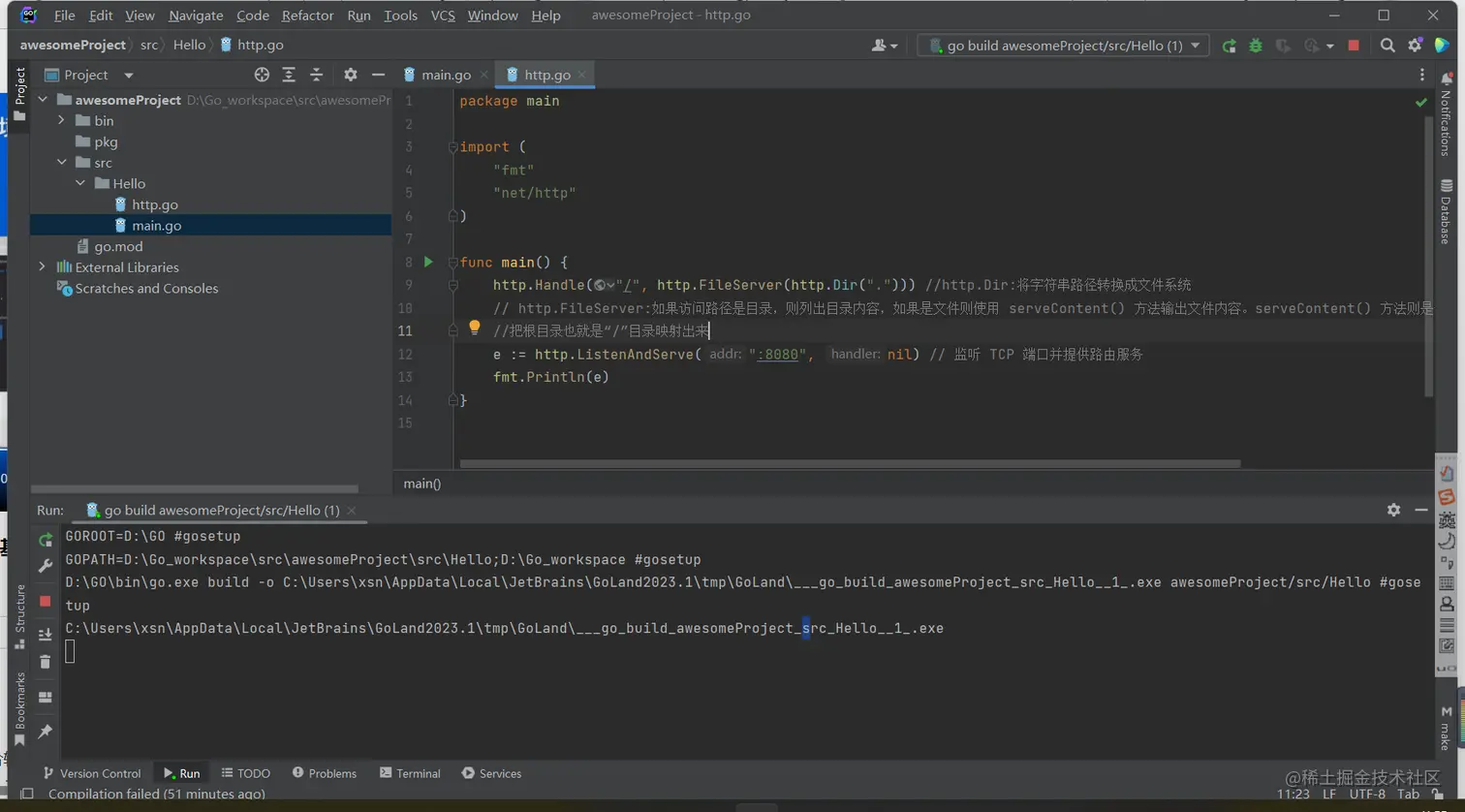
Task: Click the red Stop button in top toolbar
Action: click(1354, 46)
